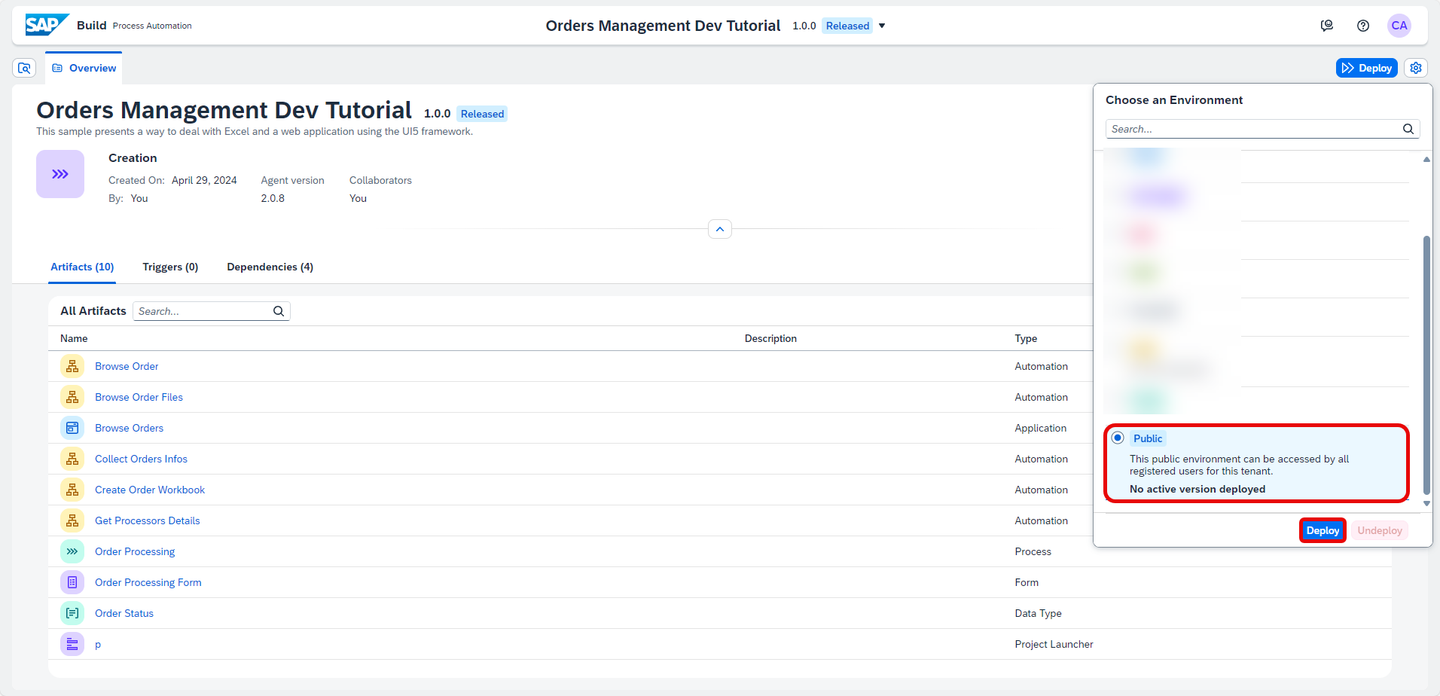
Task: Click the Description column header
Action: pos(771,339)
